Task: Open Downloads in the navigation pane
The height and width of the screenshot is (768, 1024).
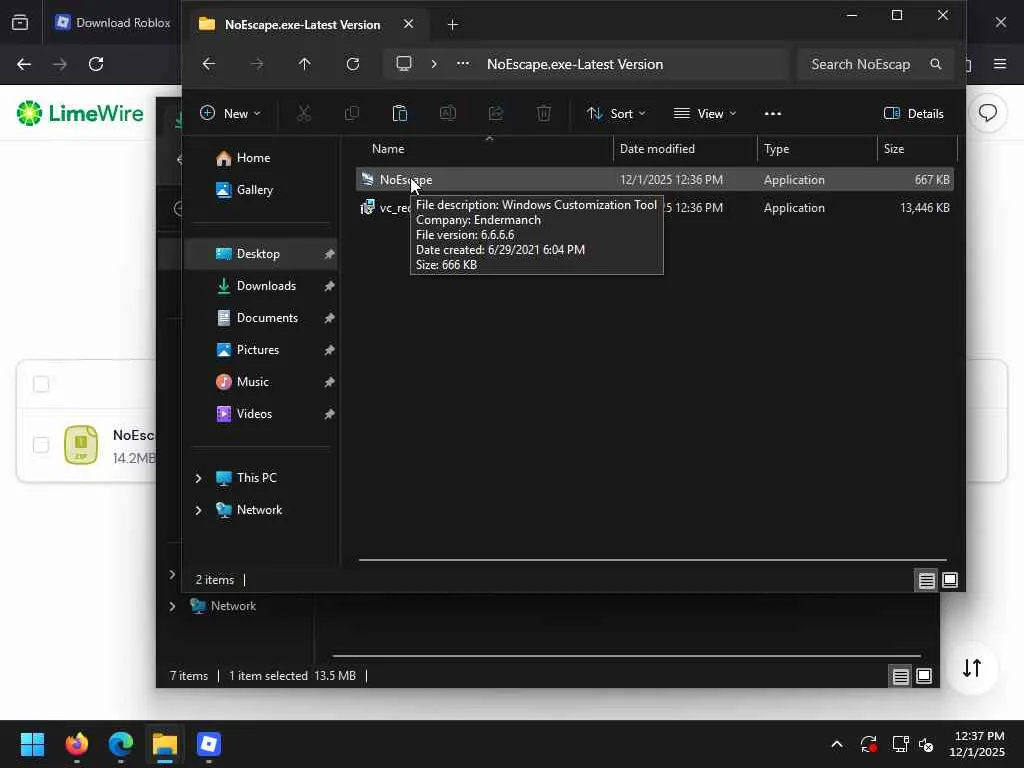Action: coord(265,286)
